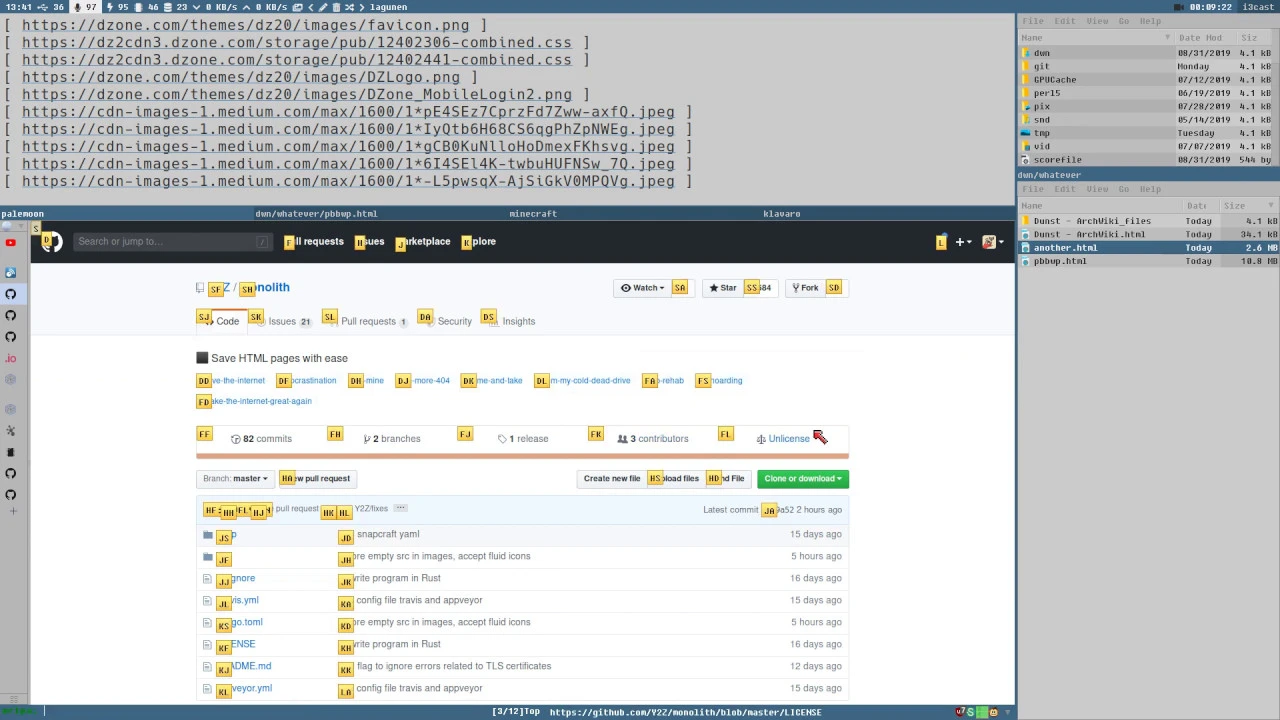
Task: Click the pbbwp.html file icon in dwn/whatever window
Action: [x=1026, y=261]
